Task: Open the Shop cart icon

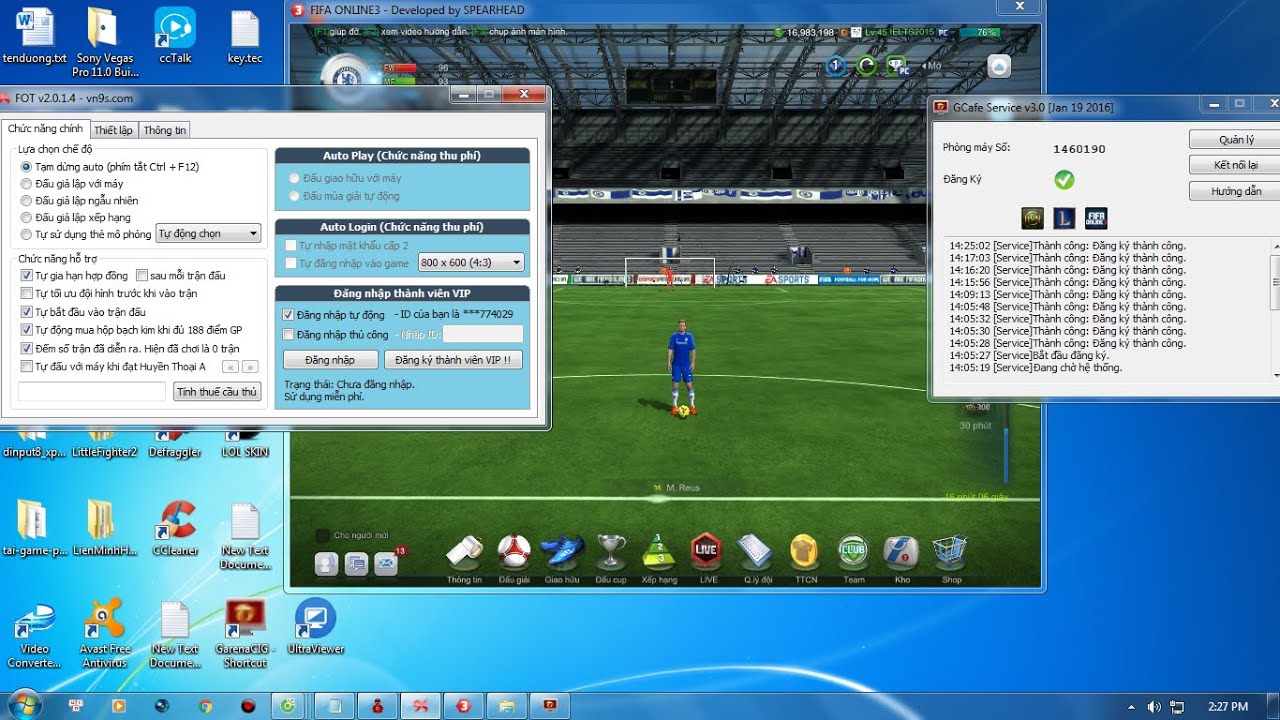Action: pos(950,552)
